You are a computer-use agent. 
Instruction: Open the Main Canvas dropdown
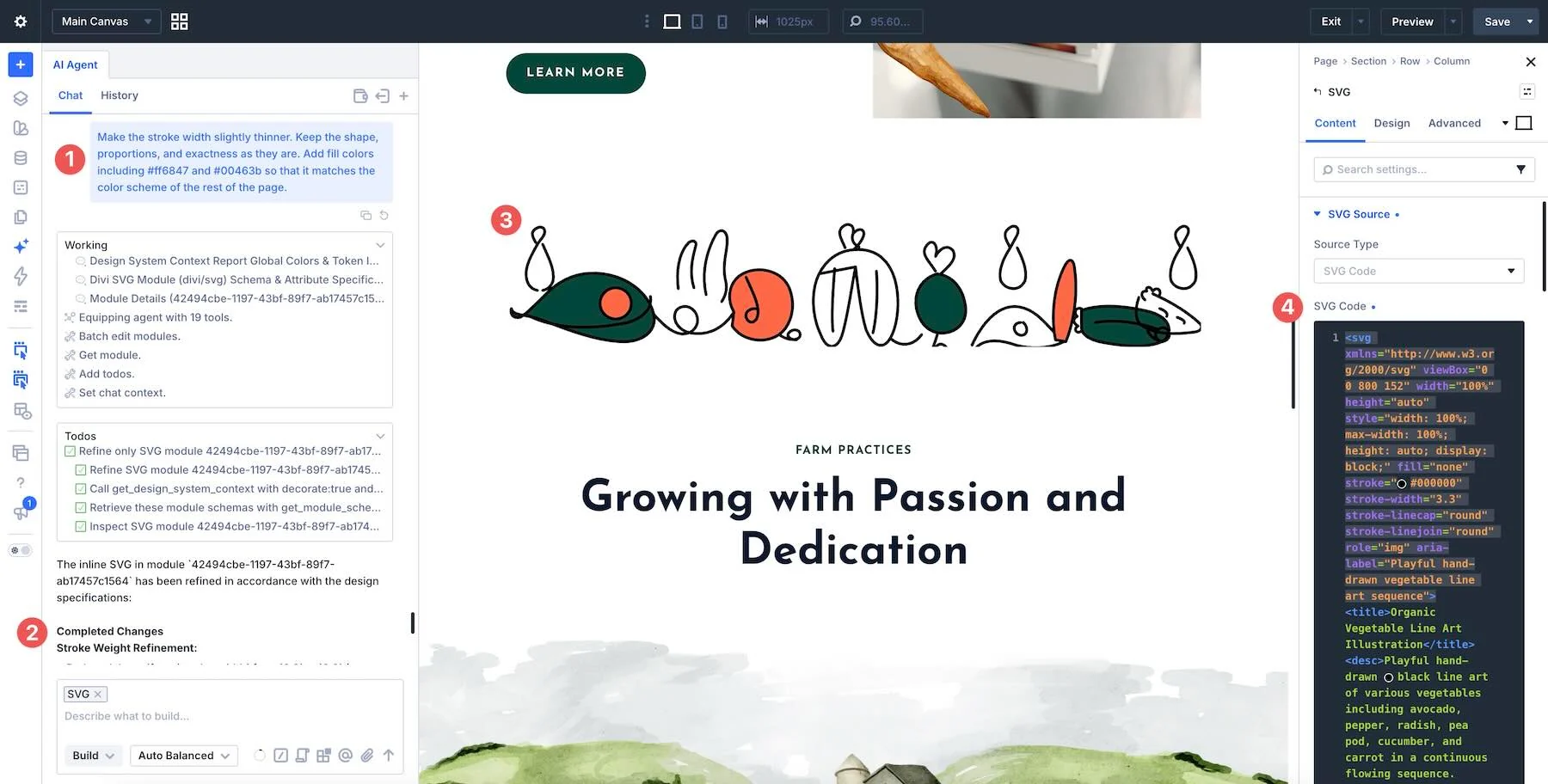pos(106,21)
